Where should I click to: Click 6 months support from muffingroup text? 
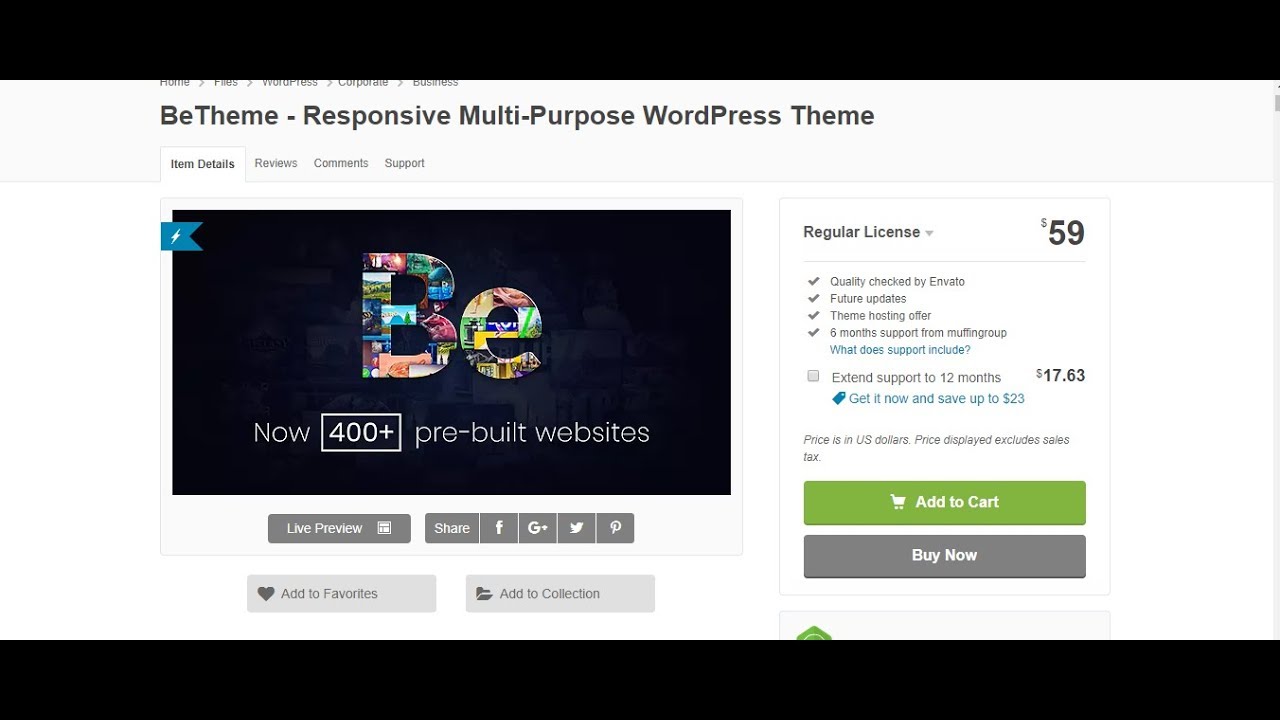click(918, 333)
